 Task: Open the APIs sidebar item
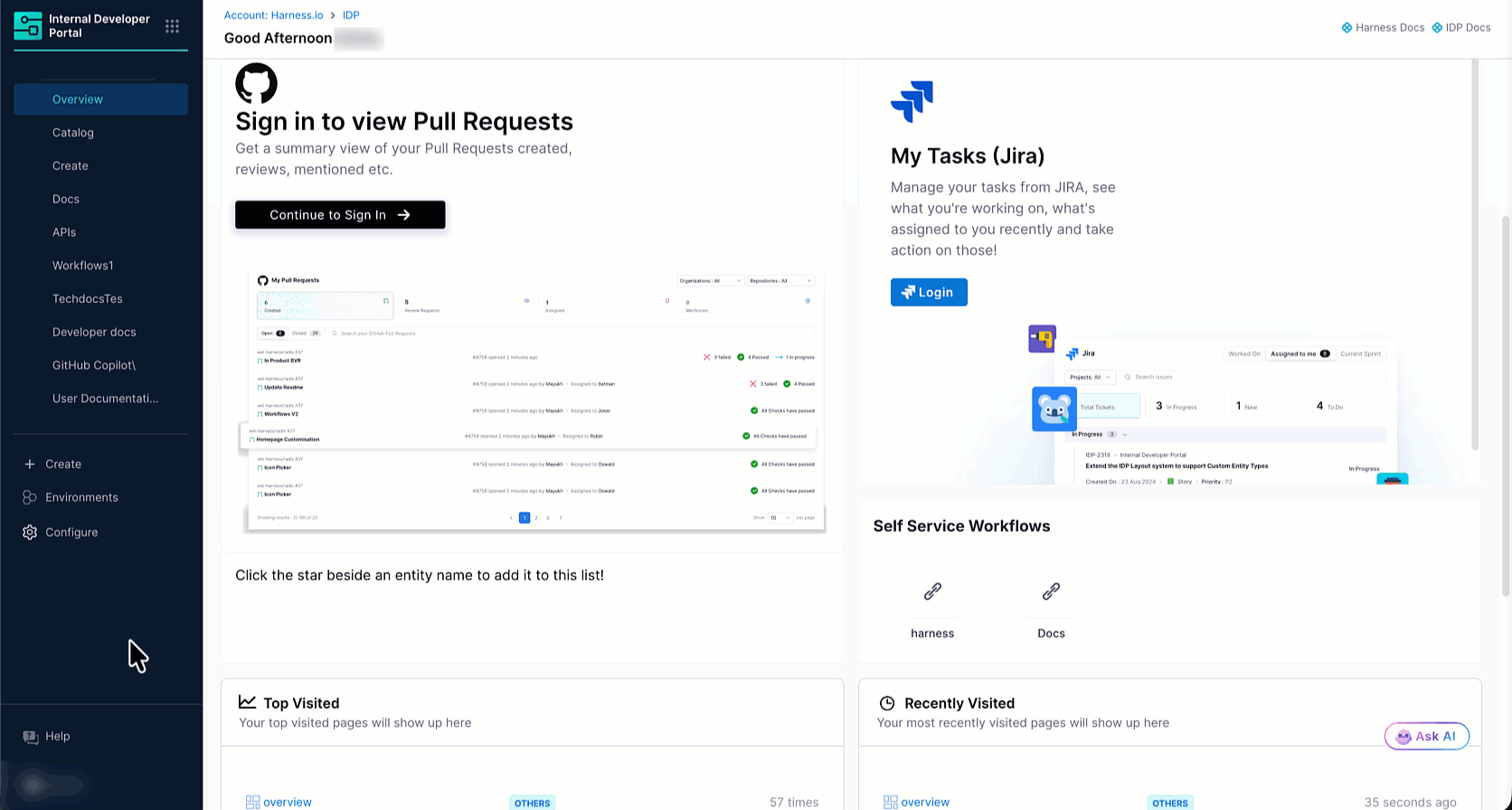(64, 232)
